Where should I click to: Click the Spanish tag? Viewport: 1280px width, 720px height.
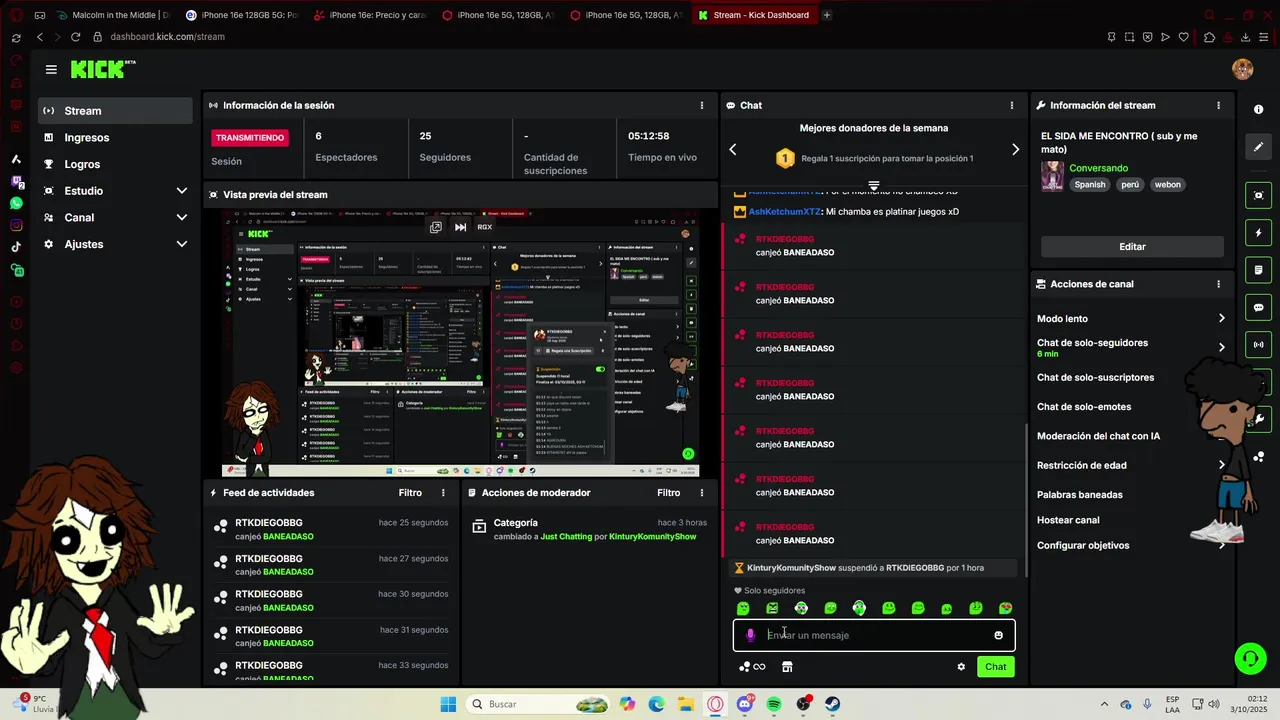(x=1090, y=185)
